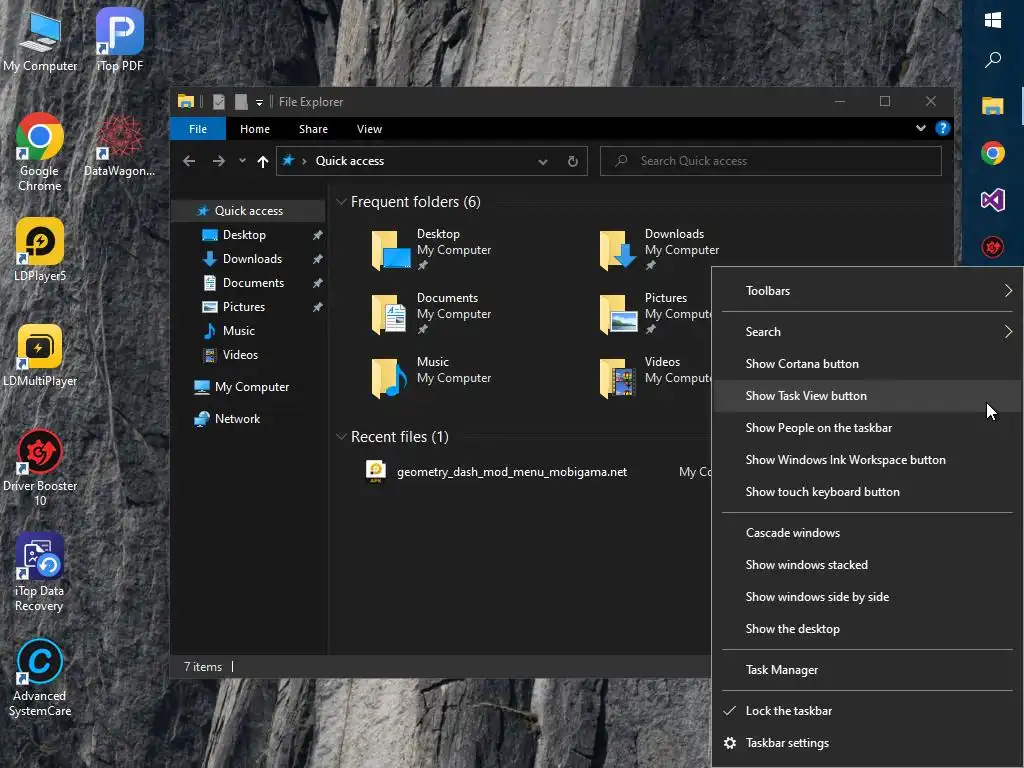Toggle Show touch keyboard button
Image resolution: width=1024 pixels, height=768 pixels.
coord(867,492)
